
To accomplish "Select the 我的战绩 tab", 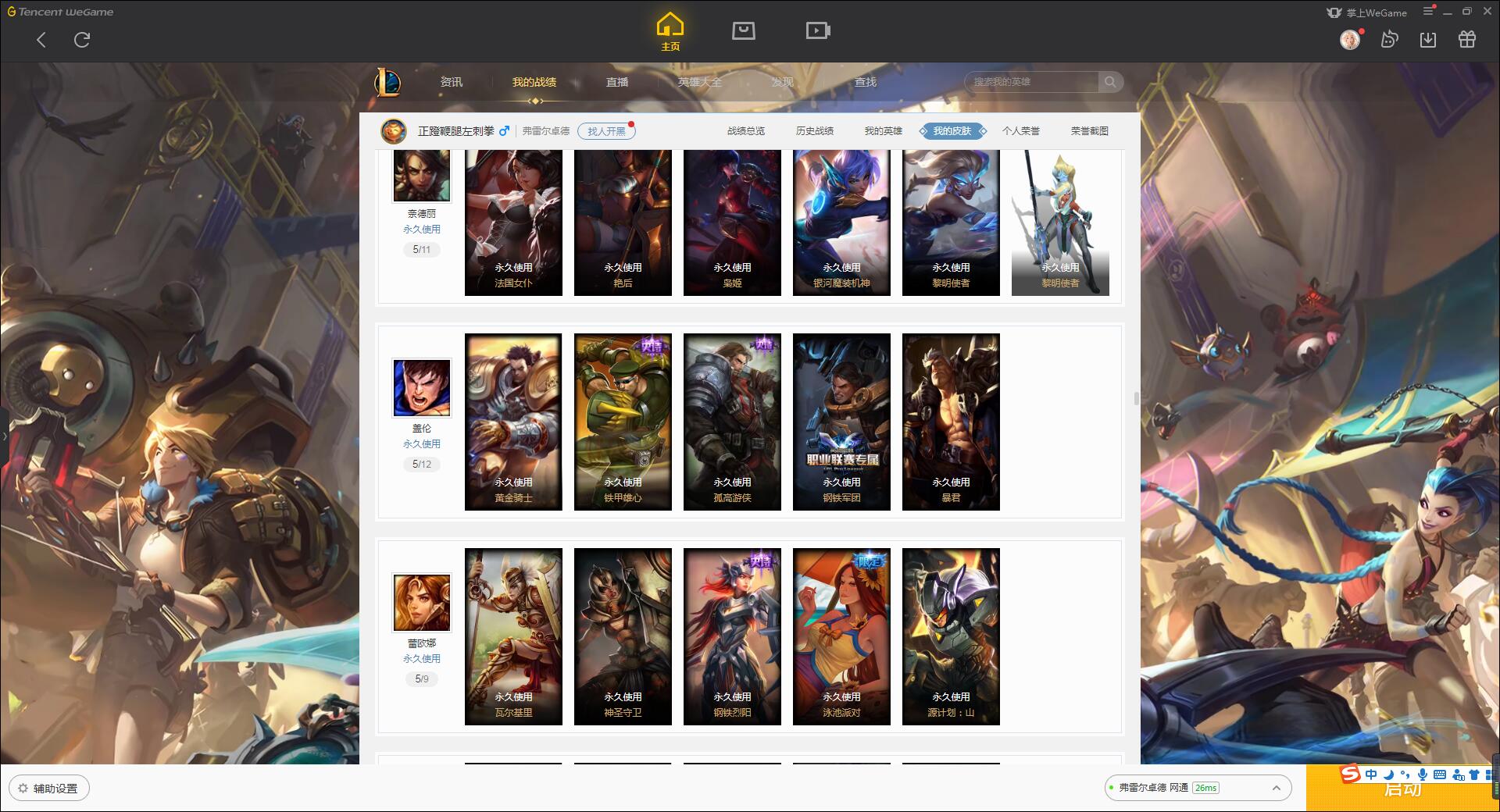I will point(534,82).
